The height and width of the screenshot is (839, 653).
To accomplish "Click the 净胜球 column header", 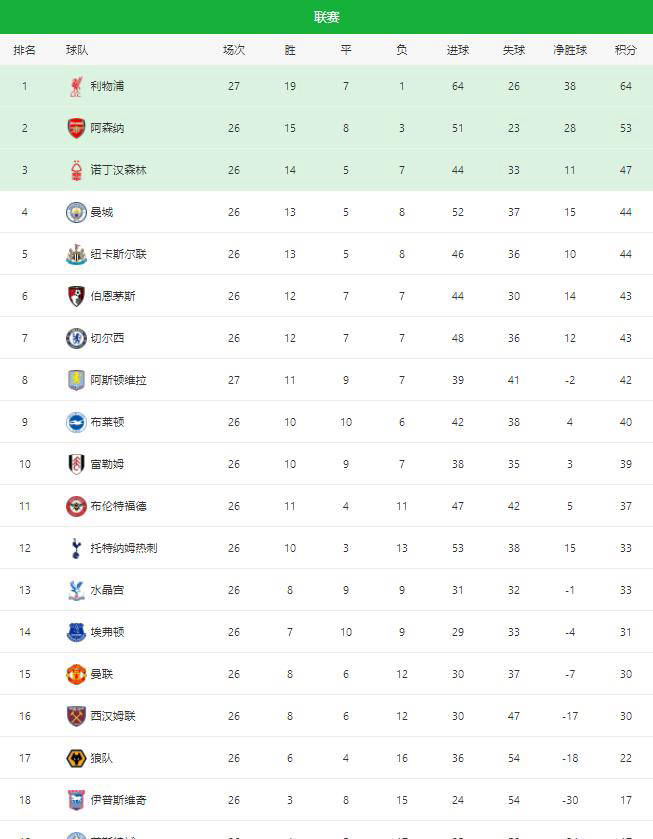I will click(570, 50).
